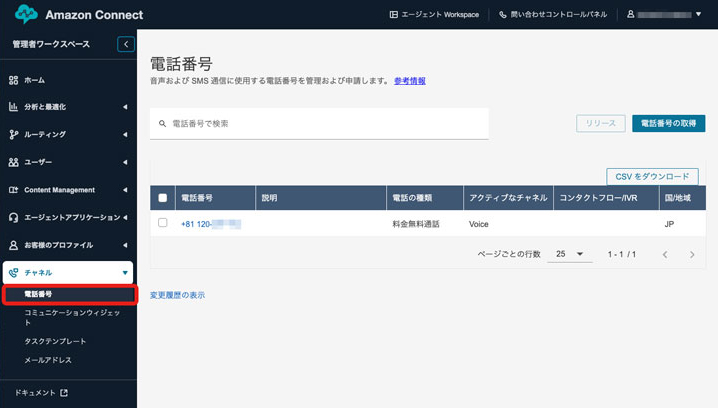Screen dimensions: 718x408
Task: Open the 参考情報 link
Action: click(410, 81)
